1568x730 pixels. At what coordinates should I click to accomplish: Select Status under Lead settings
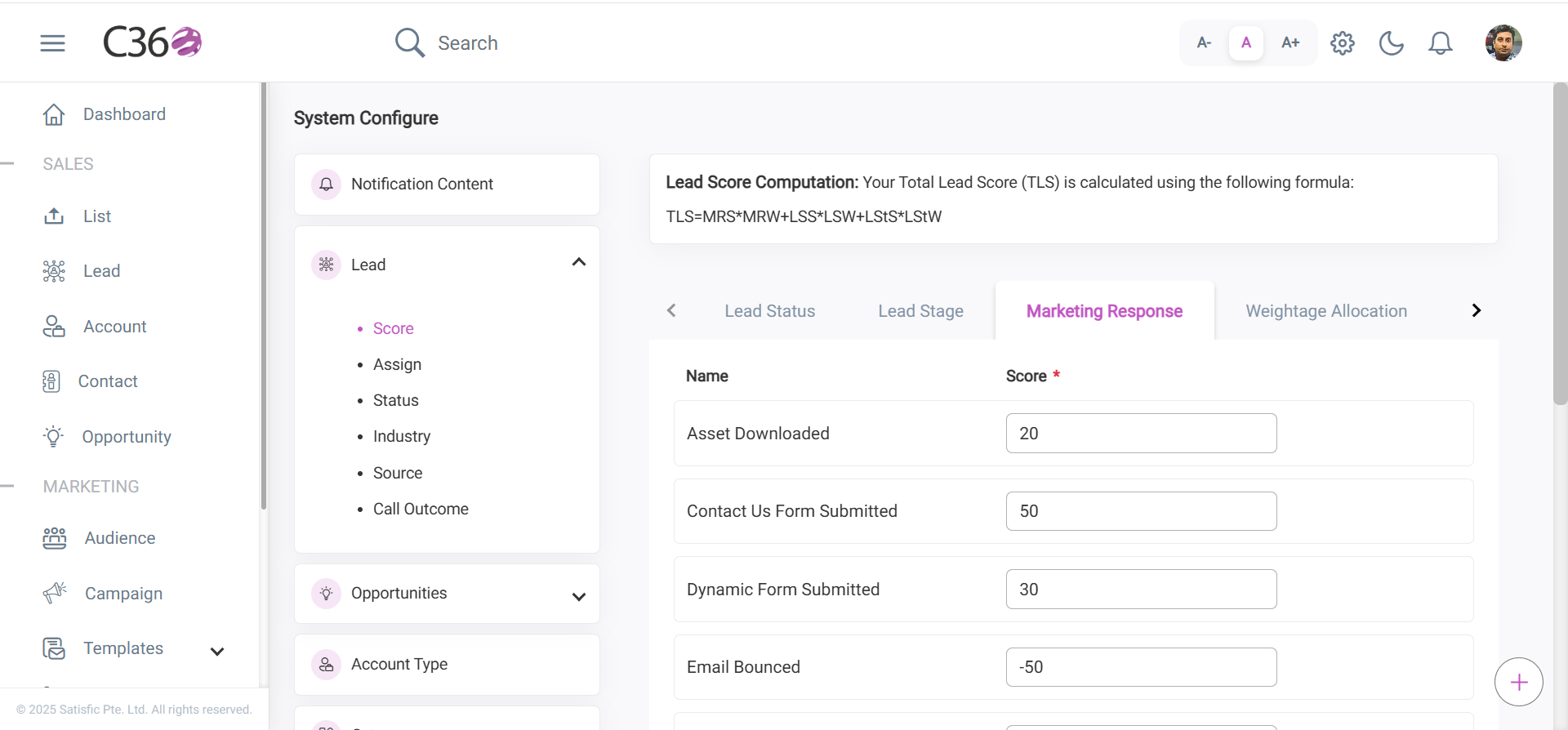pyautogui.click(x=396, y=400)
